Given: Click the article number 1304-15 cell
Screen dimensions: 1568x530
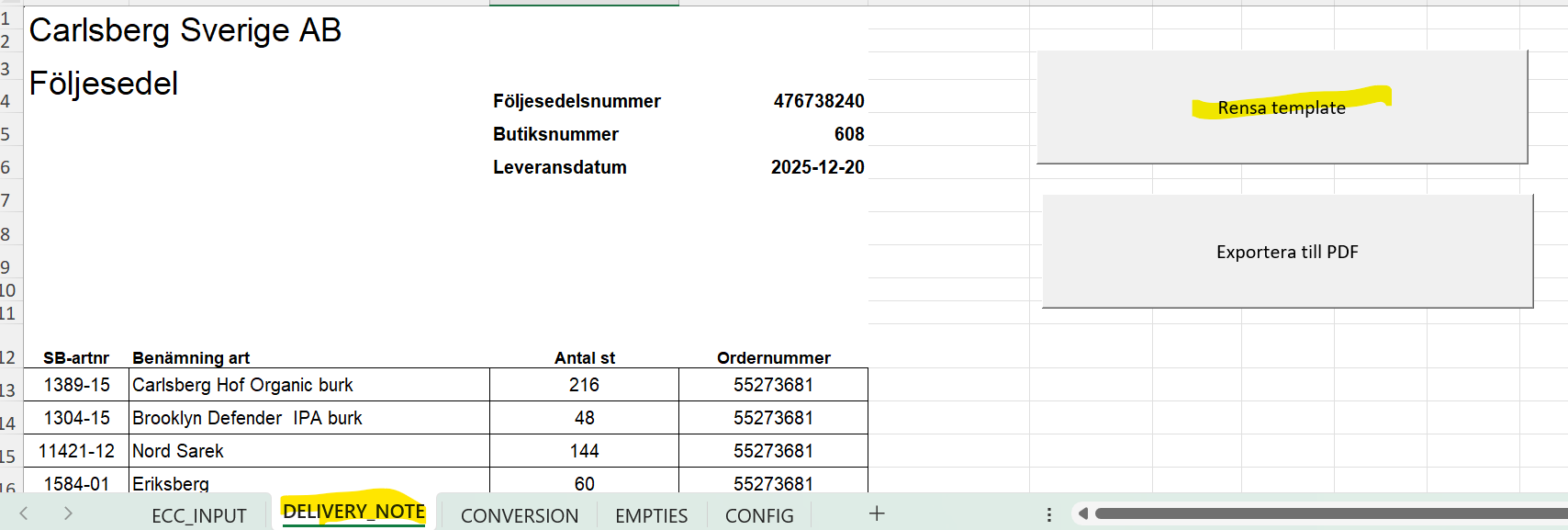Looking at the screenshot, I should [76, 418].
